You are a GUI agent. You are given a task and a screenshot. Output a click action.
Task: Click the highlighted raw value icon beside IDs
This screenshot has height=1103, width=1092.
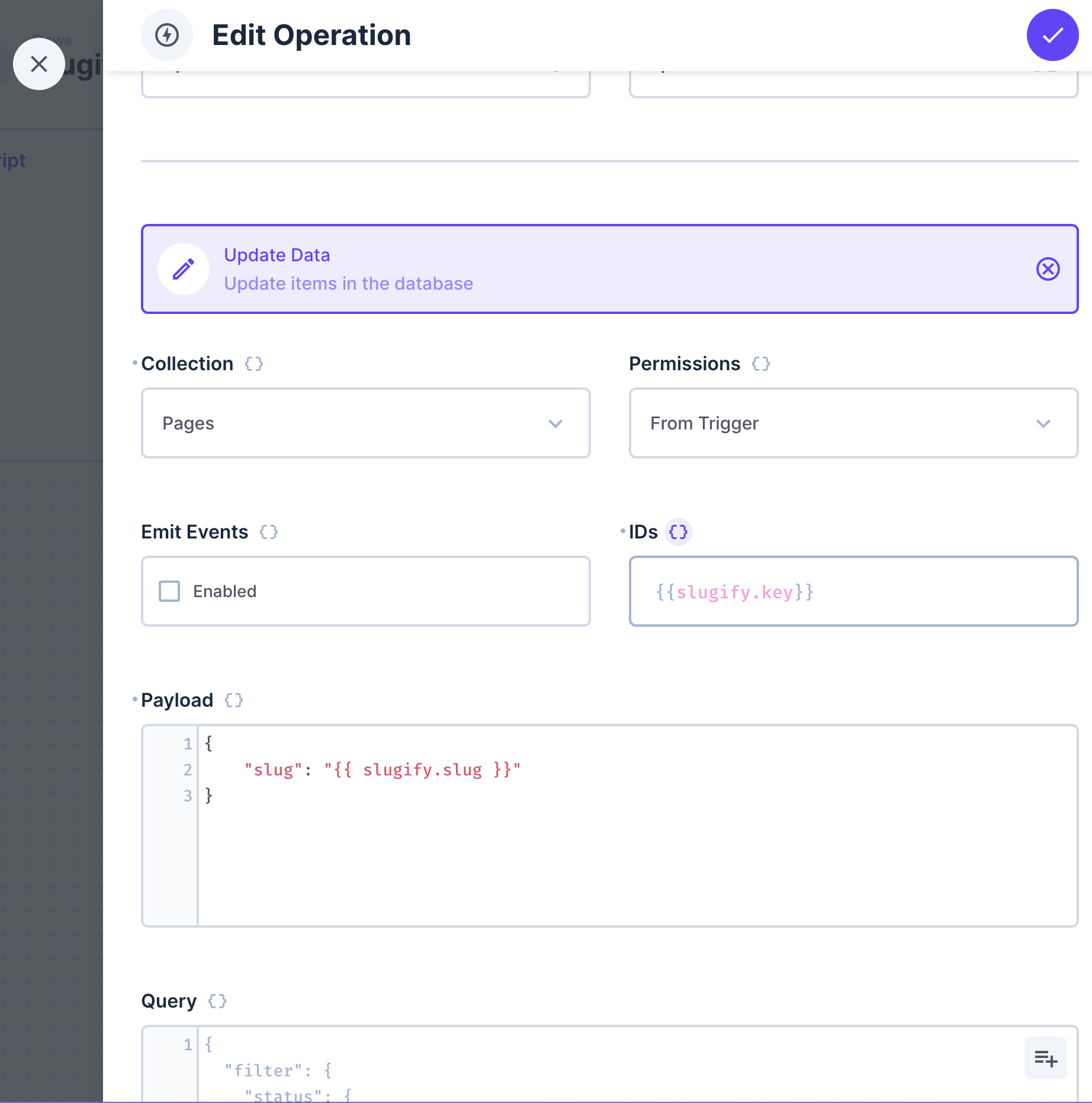pyautogui.click(x=678, y=532)
